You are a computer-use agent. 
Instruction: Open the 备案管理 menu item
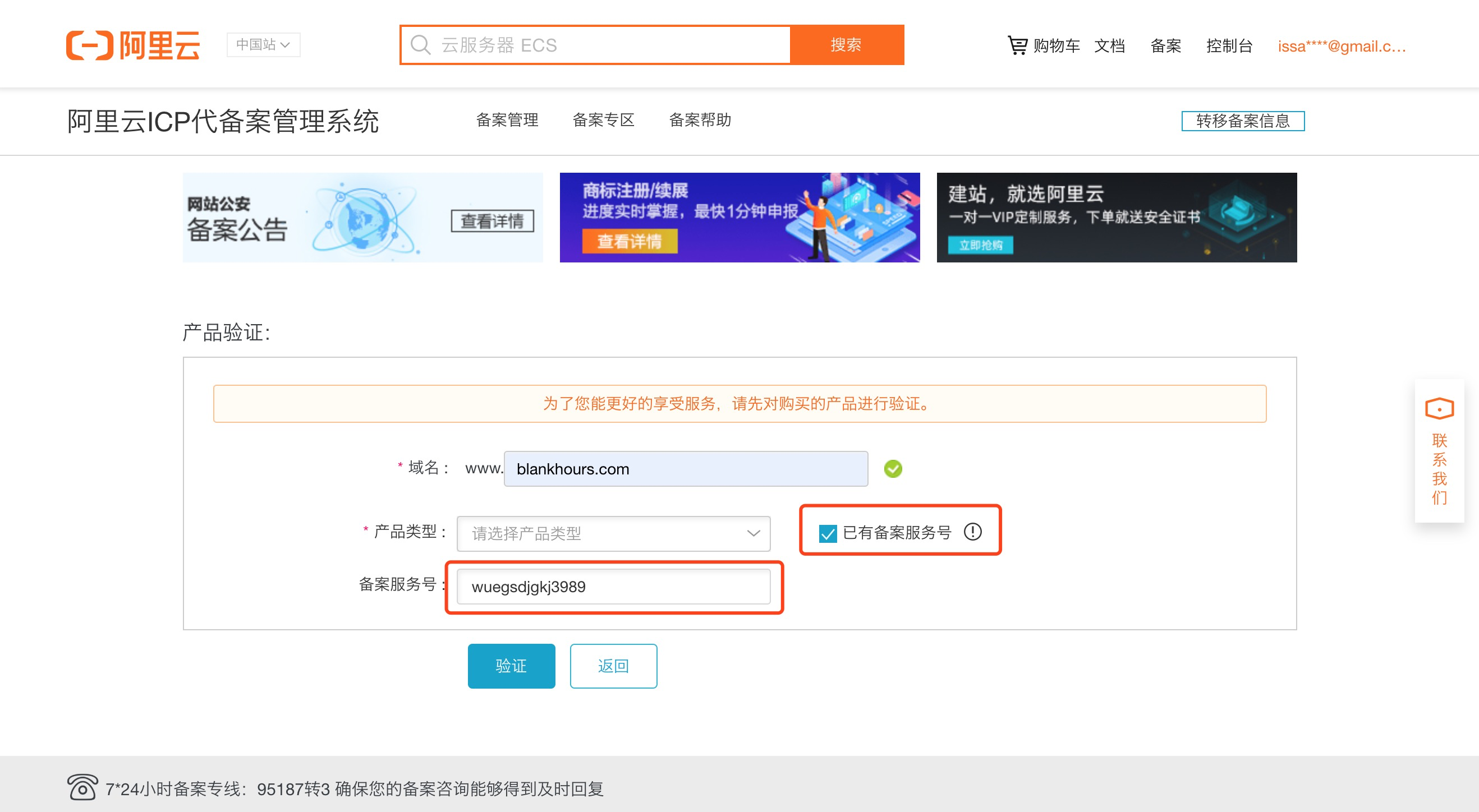coord(507,120)
